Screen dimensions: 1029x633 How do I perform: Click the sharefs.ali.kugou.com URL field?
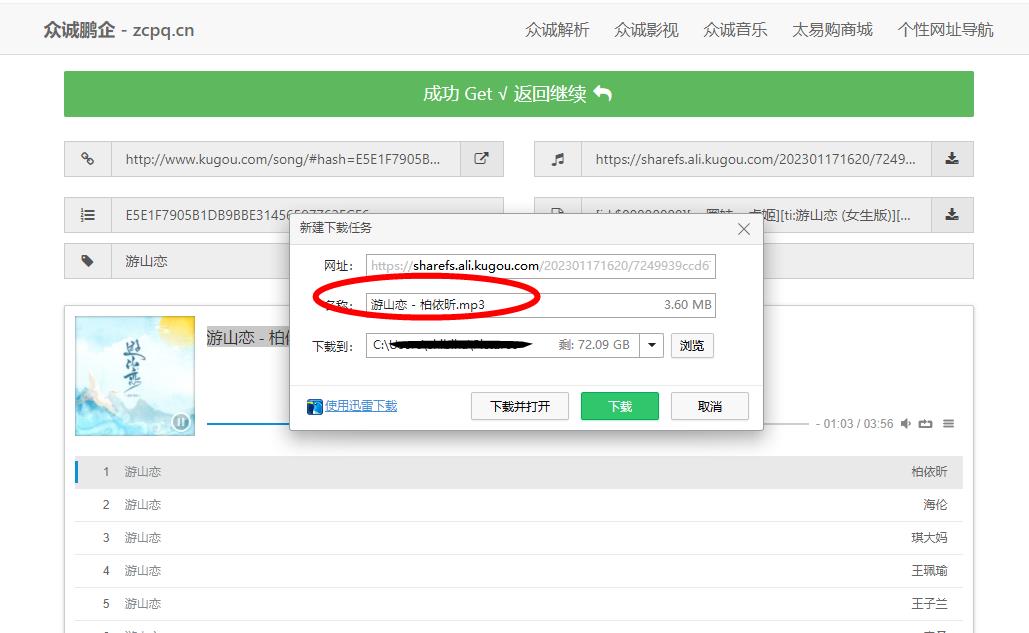(756, 159)
